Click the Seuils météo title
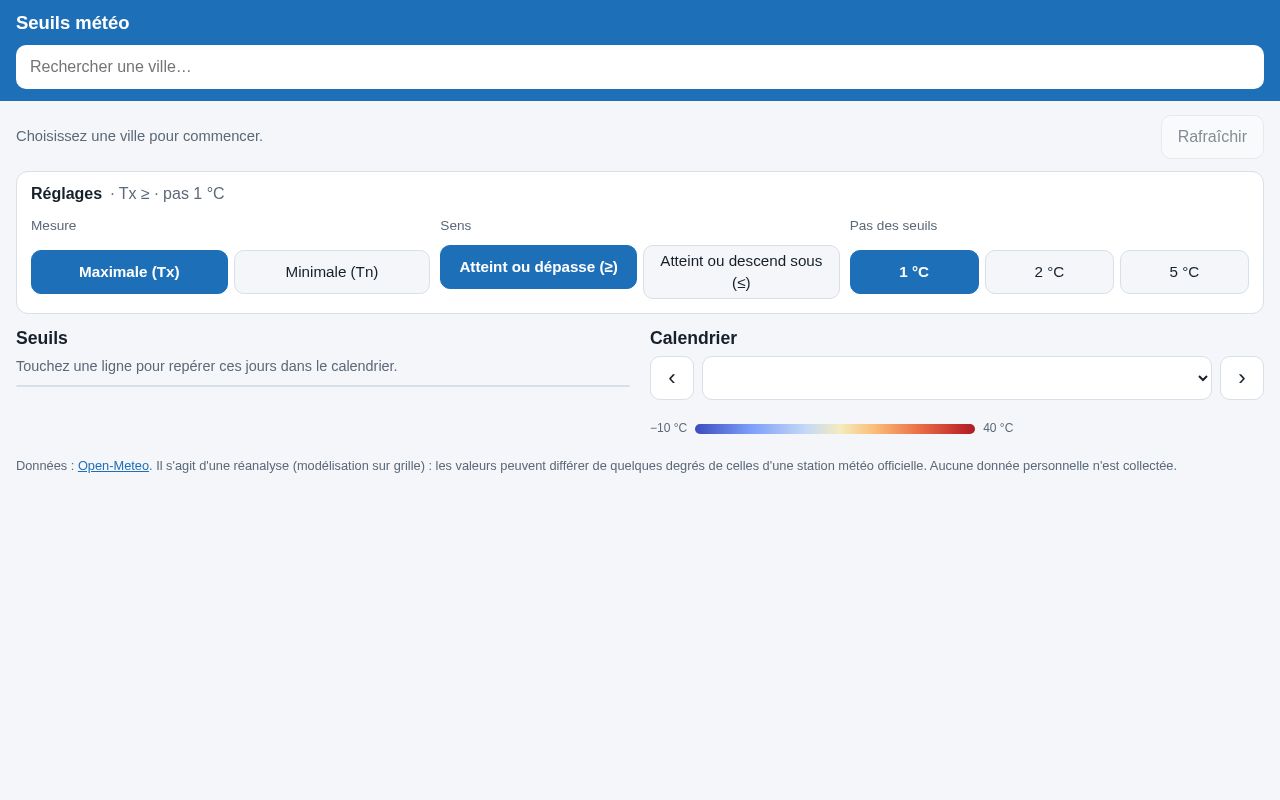The image size is (1280, 800). (73, 23)
